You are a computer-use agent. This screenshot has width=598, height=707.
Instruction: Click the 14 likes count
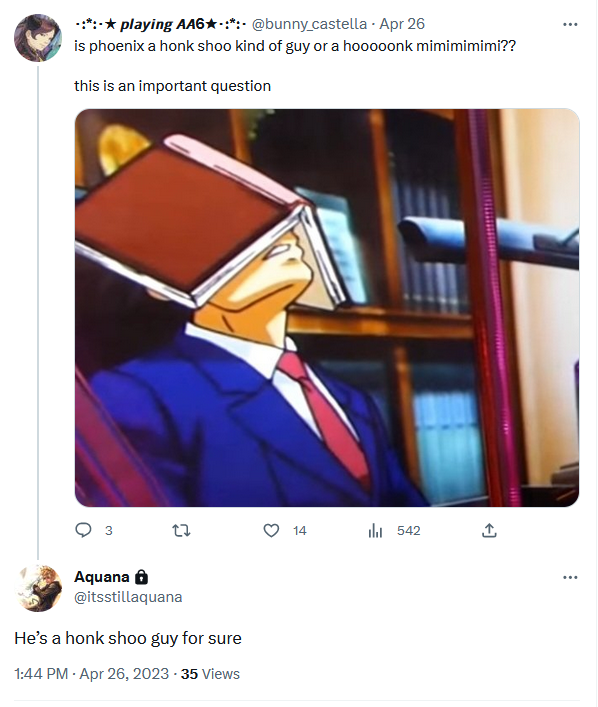(299, 531)
